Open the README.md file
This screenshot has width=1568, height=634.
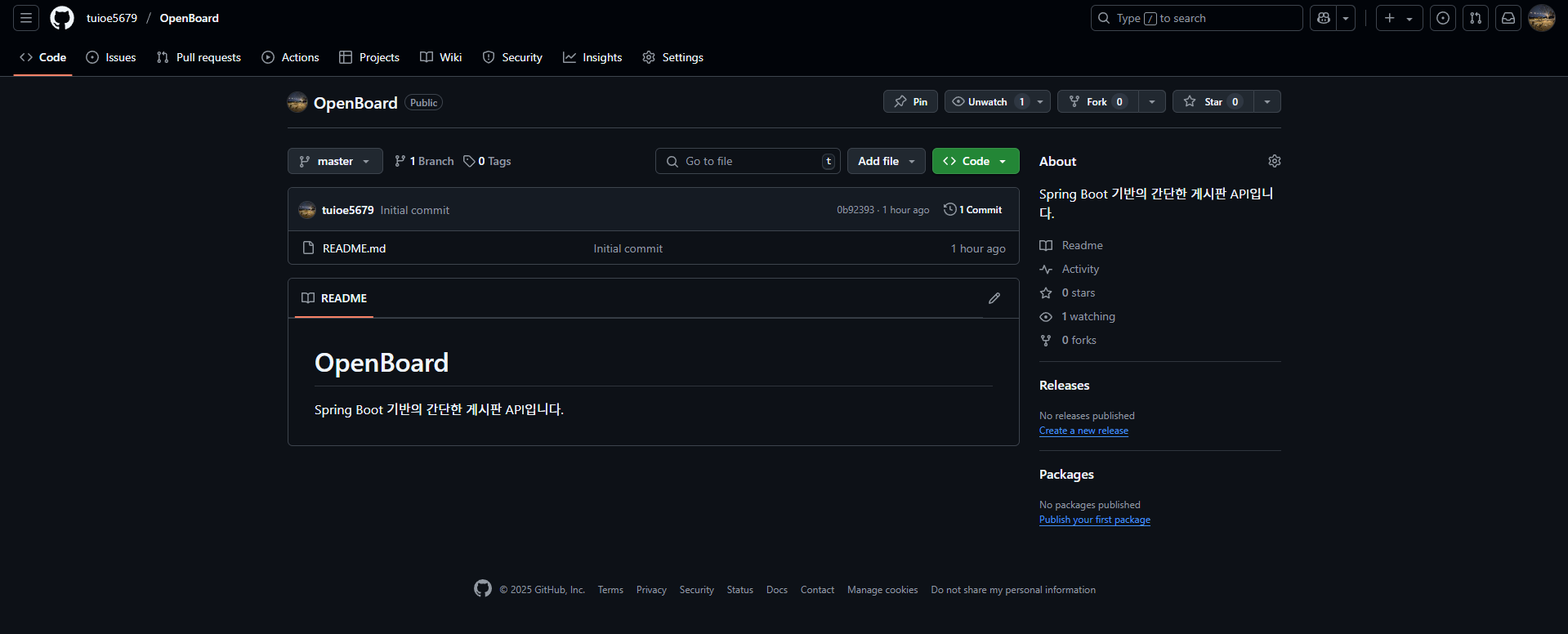354,248
